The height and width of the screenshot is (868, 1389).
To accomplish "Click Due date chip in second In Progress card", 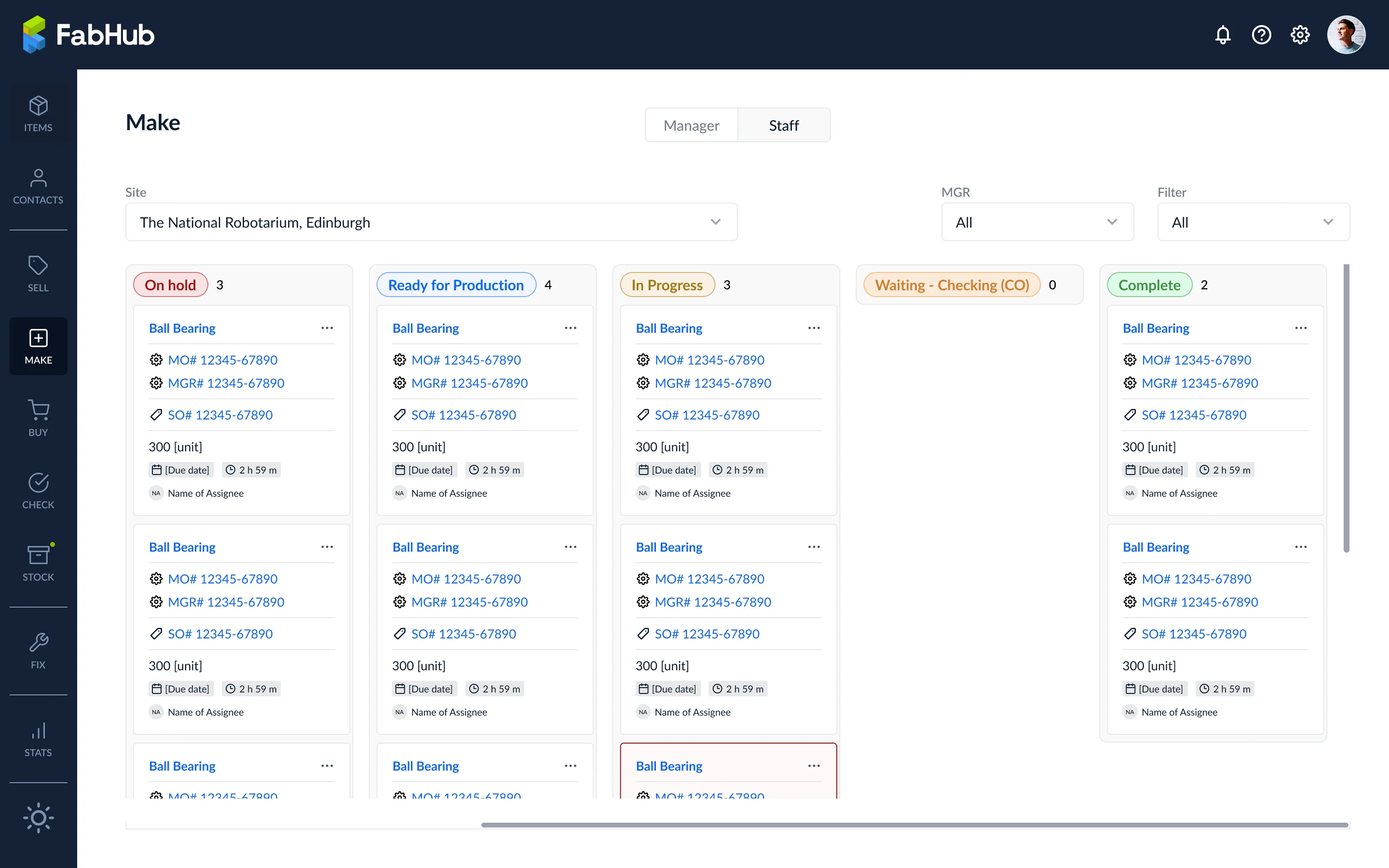I will pos(667,688).
